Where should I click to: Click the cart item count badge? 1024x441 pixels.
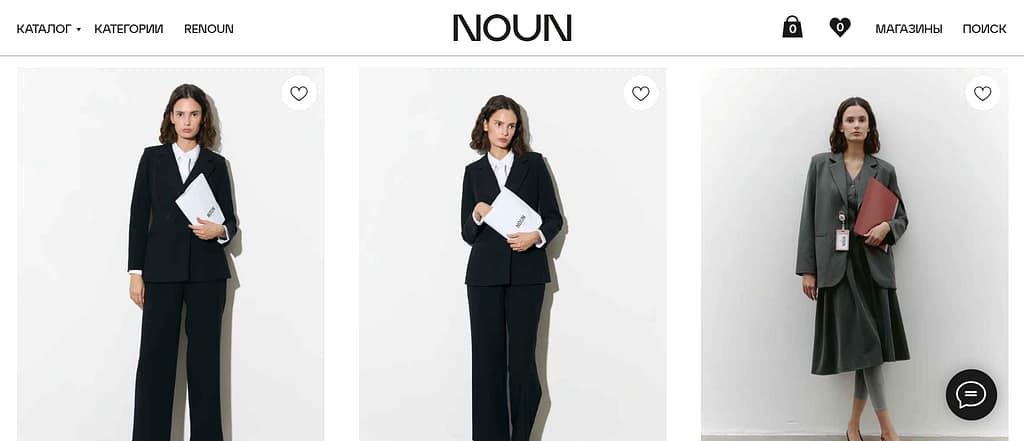click(x=792, y=29)
